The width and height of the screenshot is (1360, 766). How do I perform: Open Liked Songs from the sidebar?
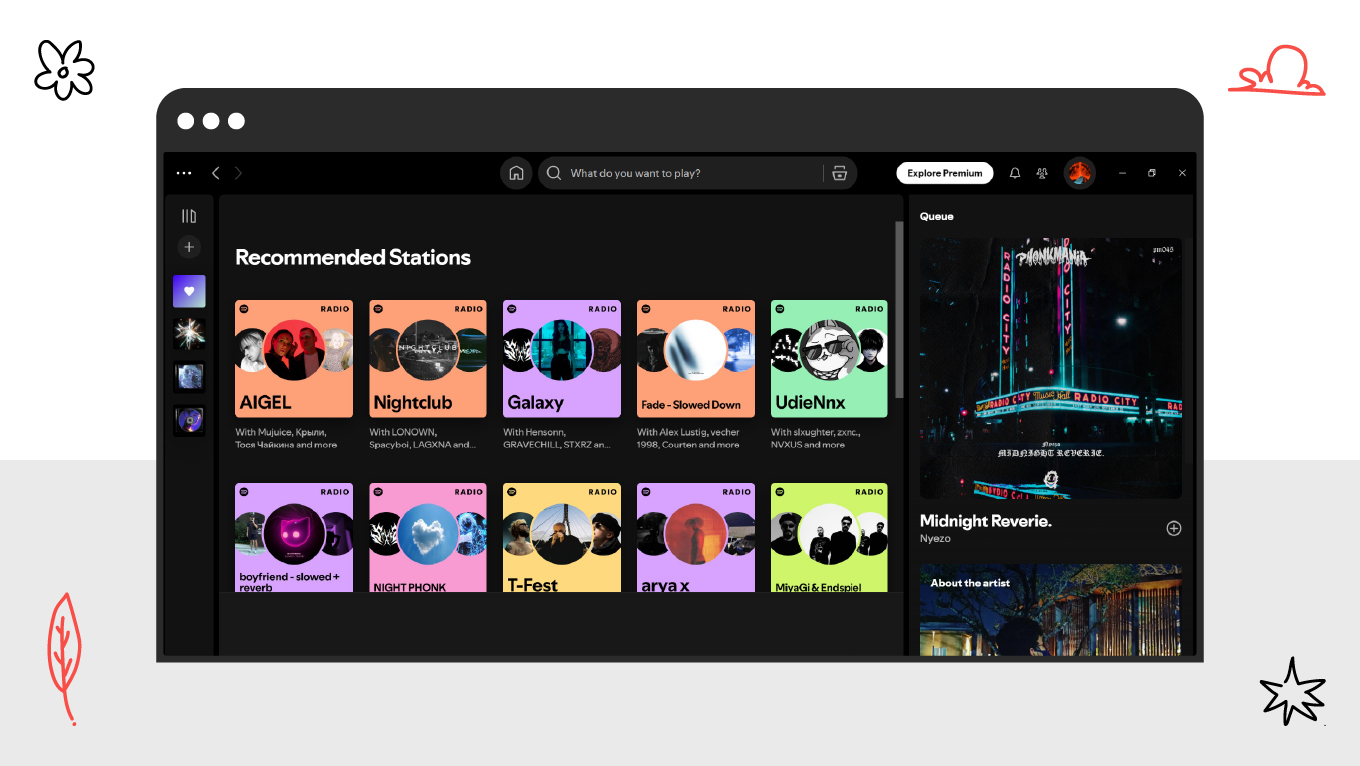pos(188,290)
